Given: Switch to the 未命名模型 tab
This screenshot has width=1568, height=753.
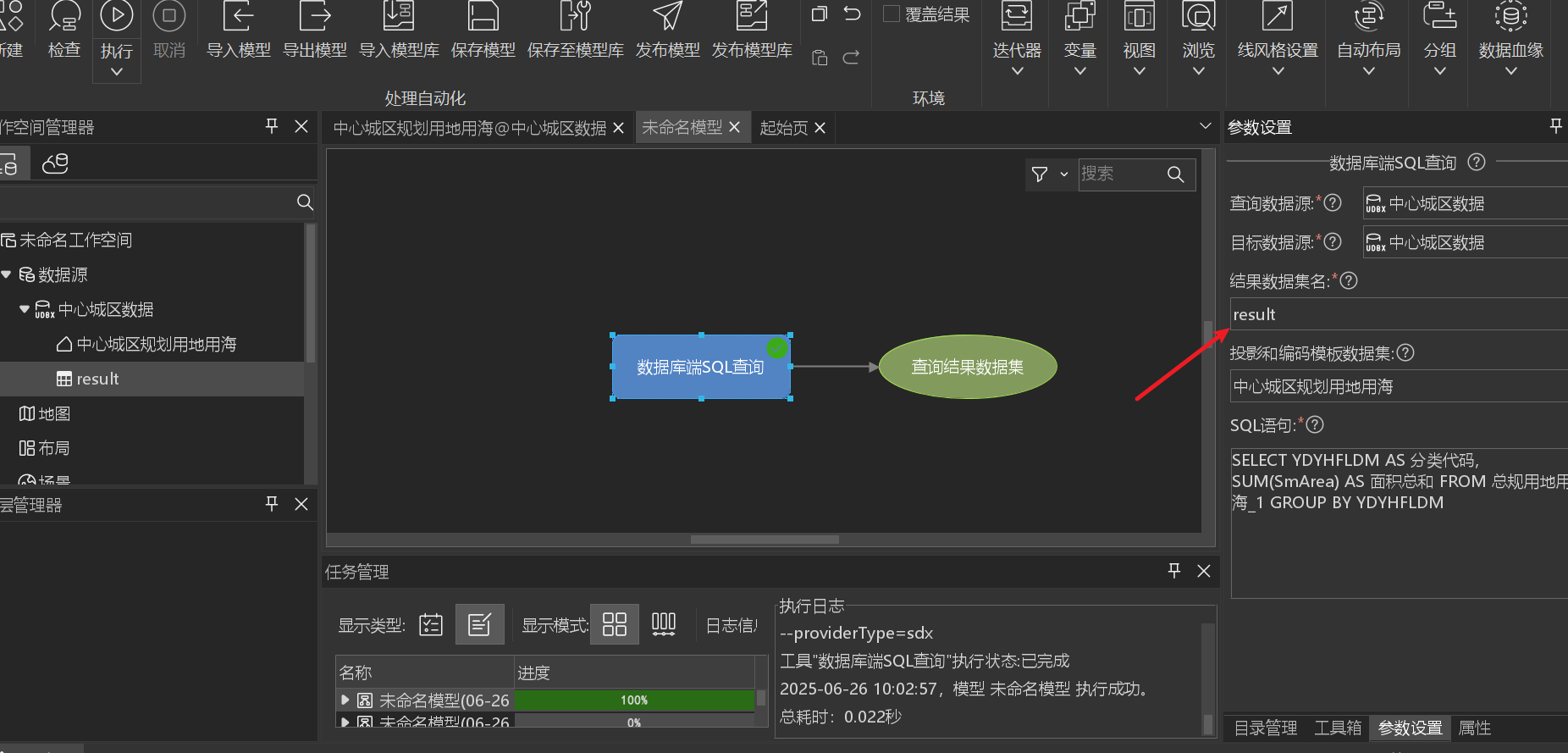Looking at the screenshot, I should coord(682,127).
